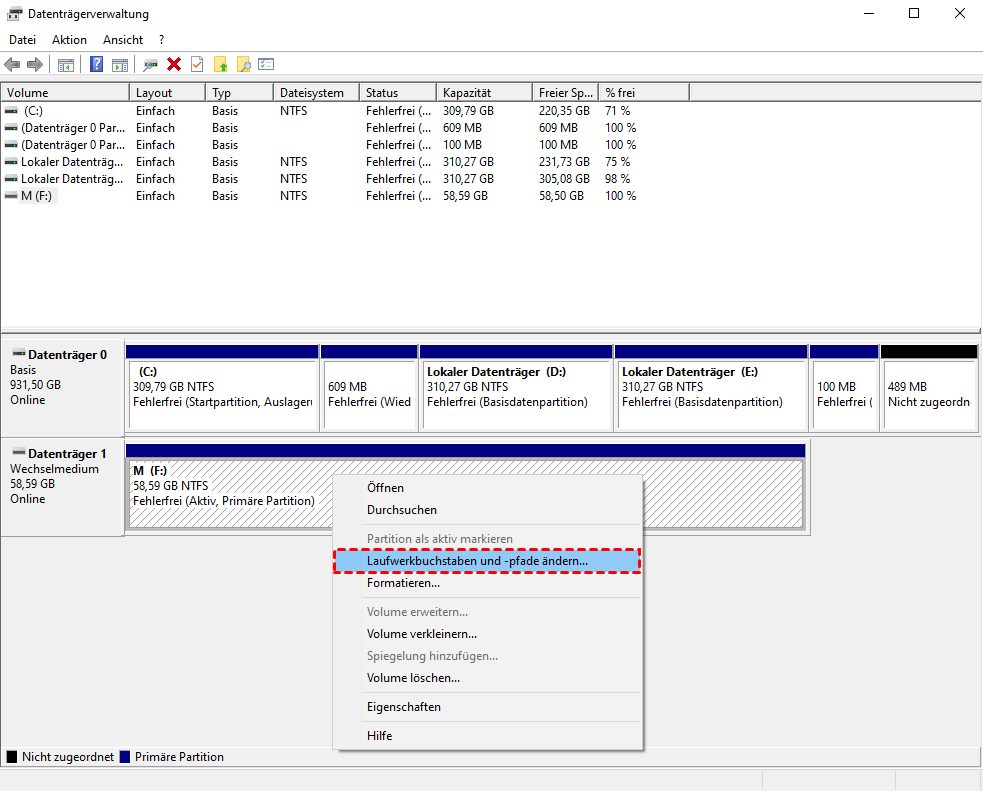The height and width of the screenshot is (791, 983).
Task: Sort by the Dateisystem column header
Action: pos(313,93)
